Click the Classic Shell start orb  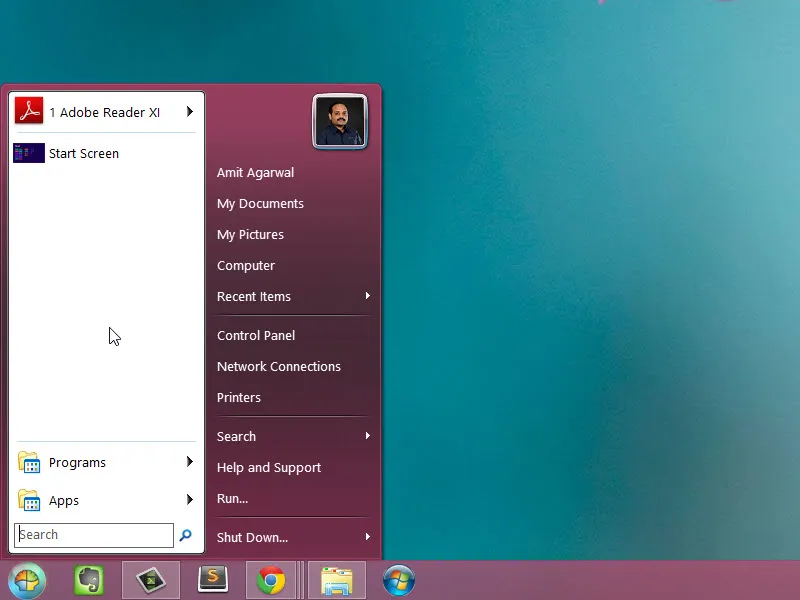click(27, 580)
